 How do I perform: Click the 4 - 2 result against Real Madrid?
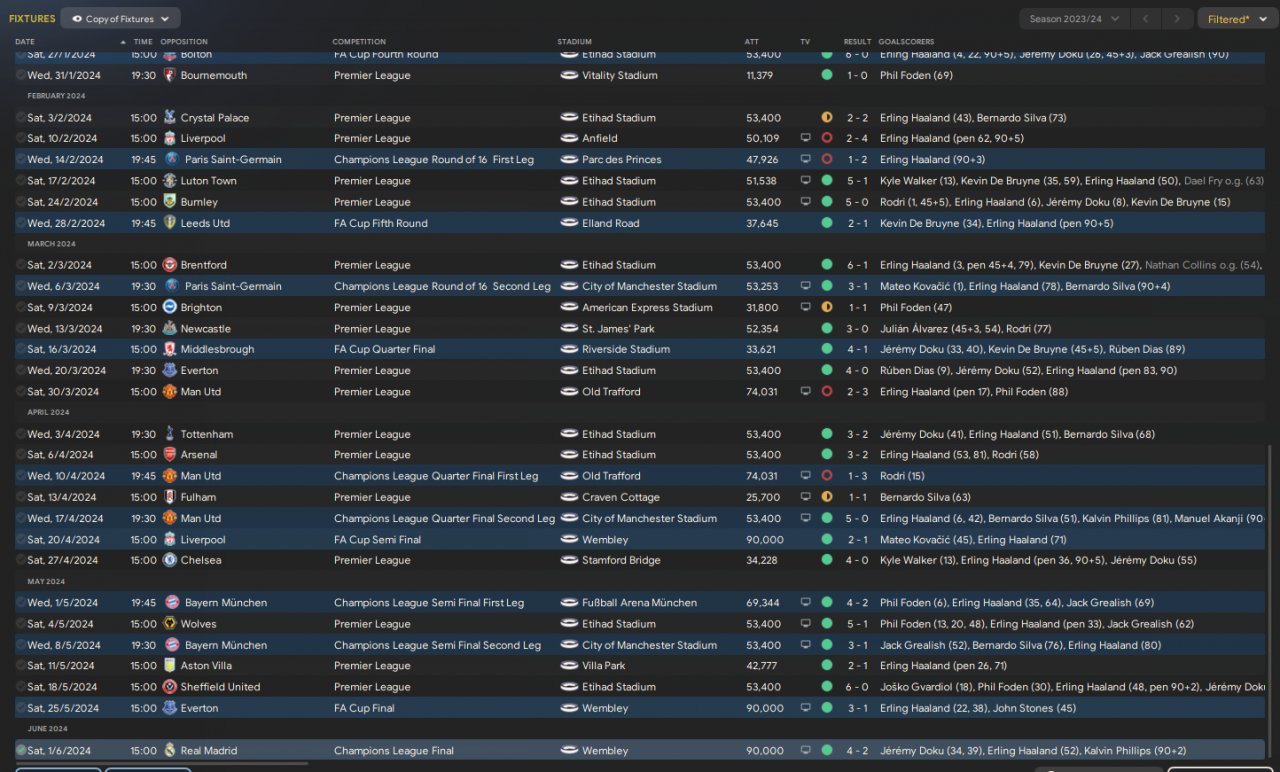click(857, 751)
